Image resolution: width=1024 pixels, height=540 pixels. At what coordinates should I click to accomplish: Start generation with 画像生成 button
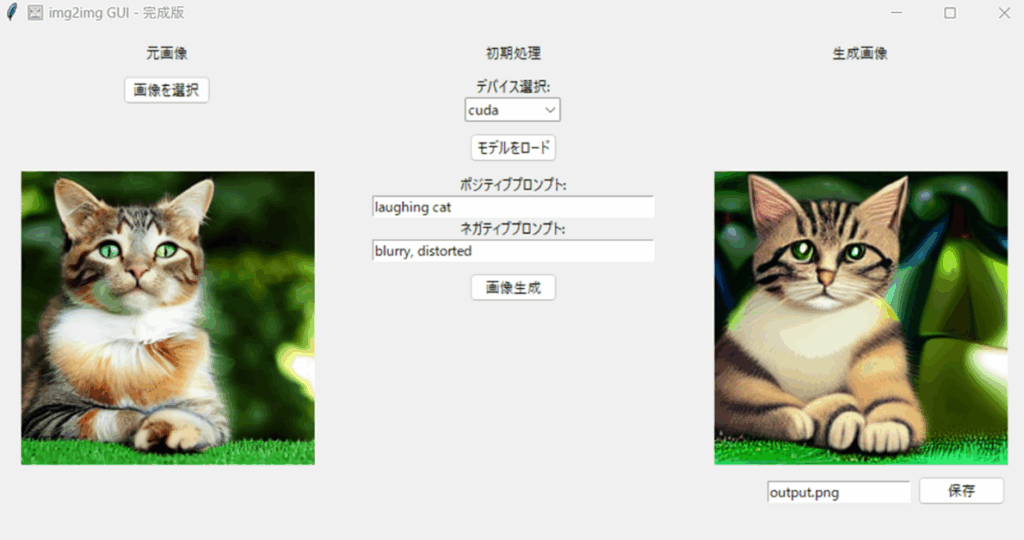513,287
